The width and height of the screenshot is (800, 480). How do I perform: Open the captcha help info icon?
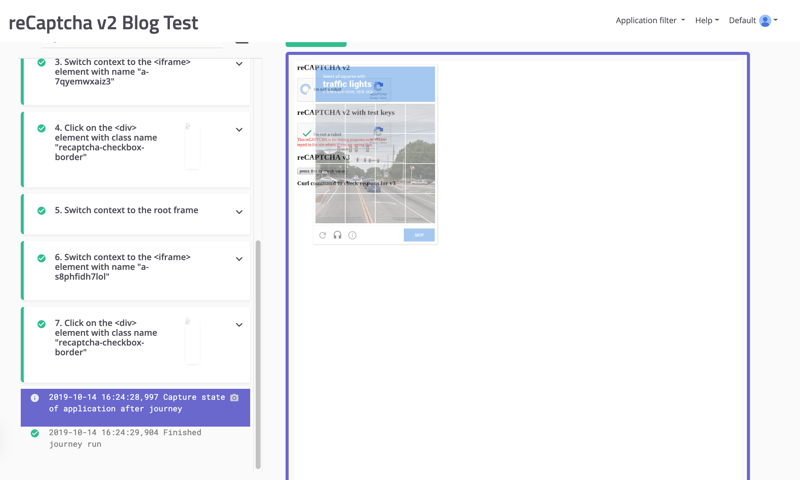pos(352,235)
